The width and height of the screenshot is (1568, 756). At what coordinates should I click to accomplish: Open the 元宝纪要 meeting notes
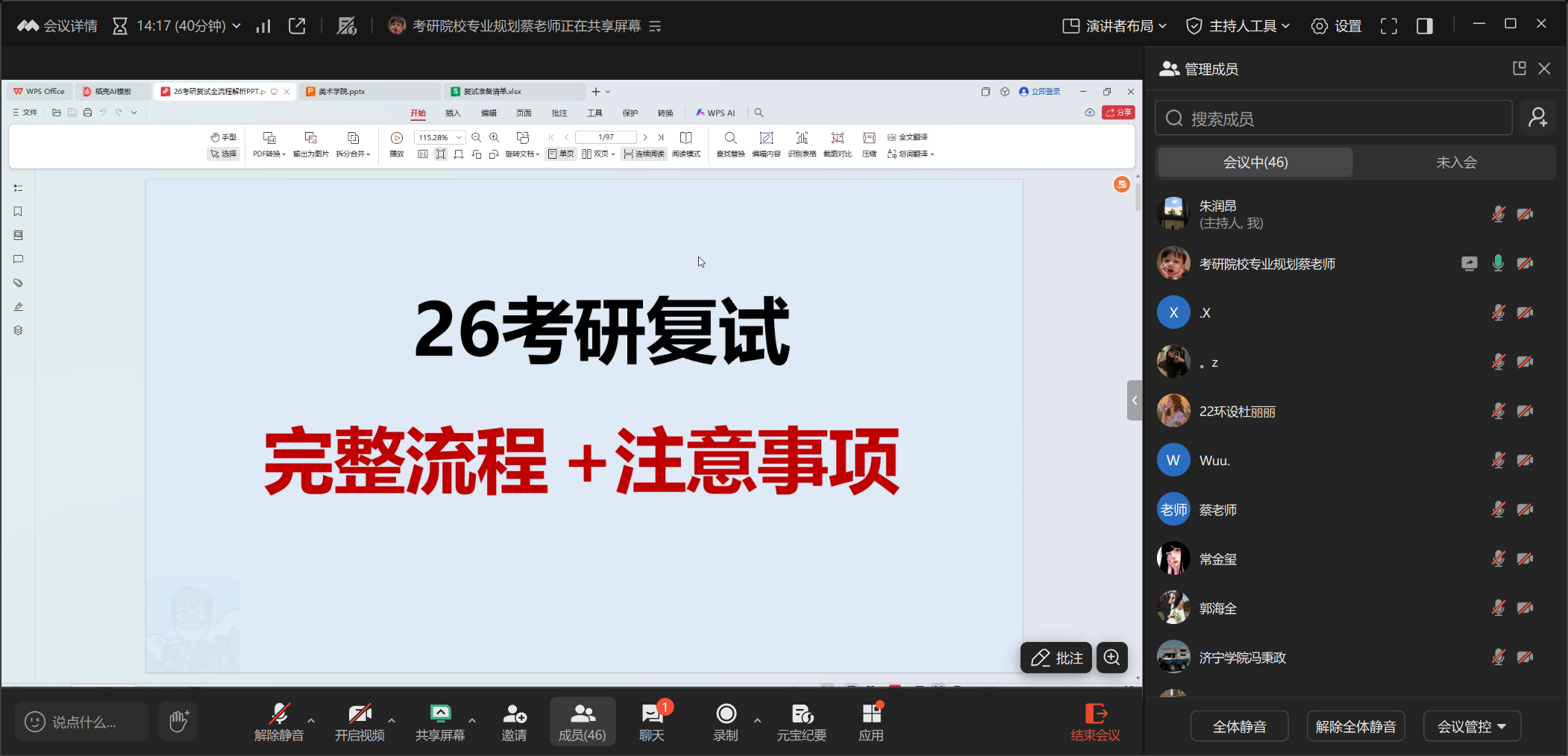coord(802,721)
